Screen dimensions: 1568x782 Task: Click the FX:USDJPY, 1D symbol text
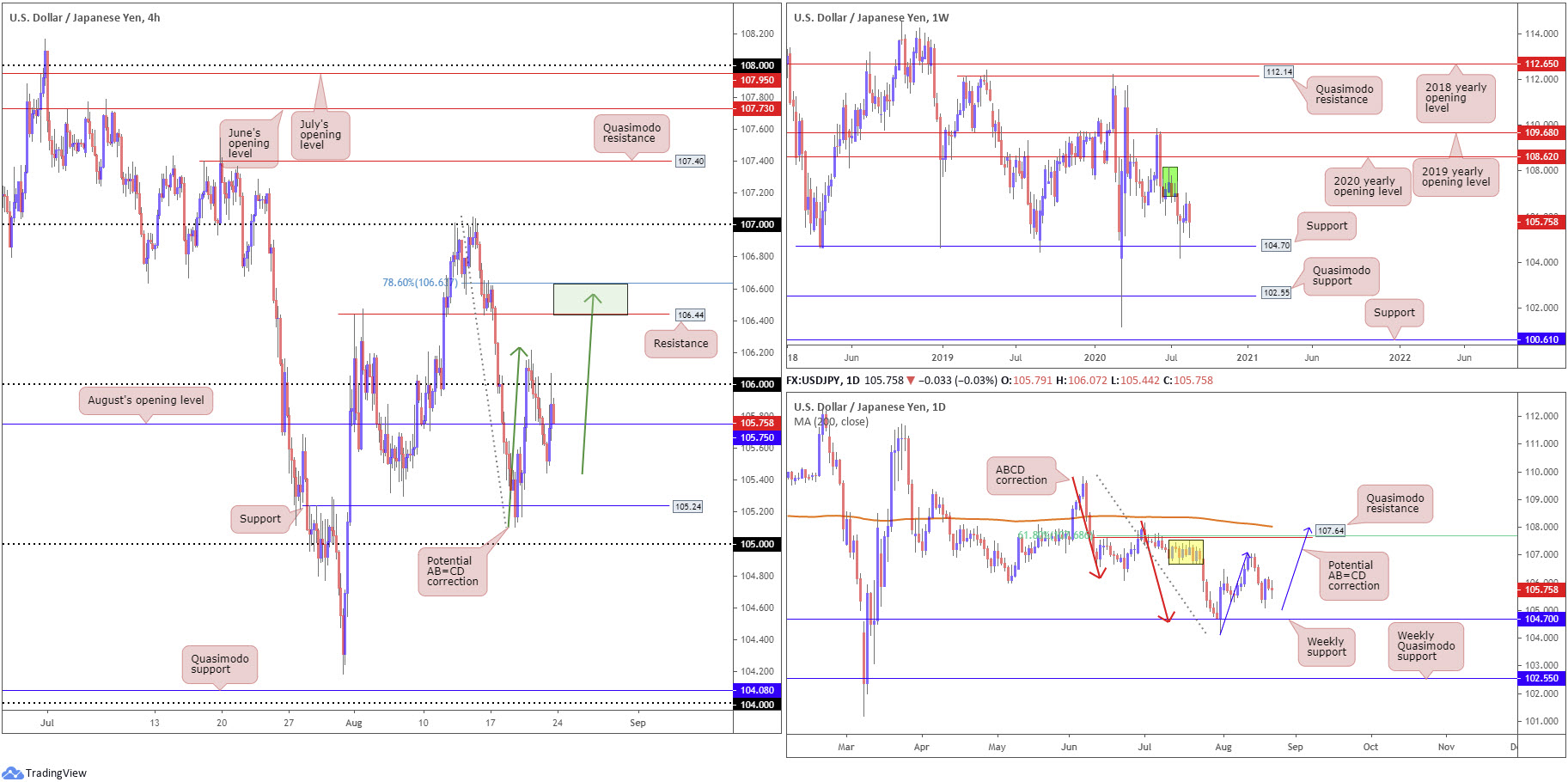click(x=823, y=380)
